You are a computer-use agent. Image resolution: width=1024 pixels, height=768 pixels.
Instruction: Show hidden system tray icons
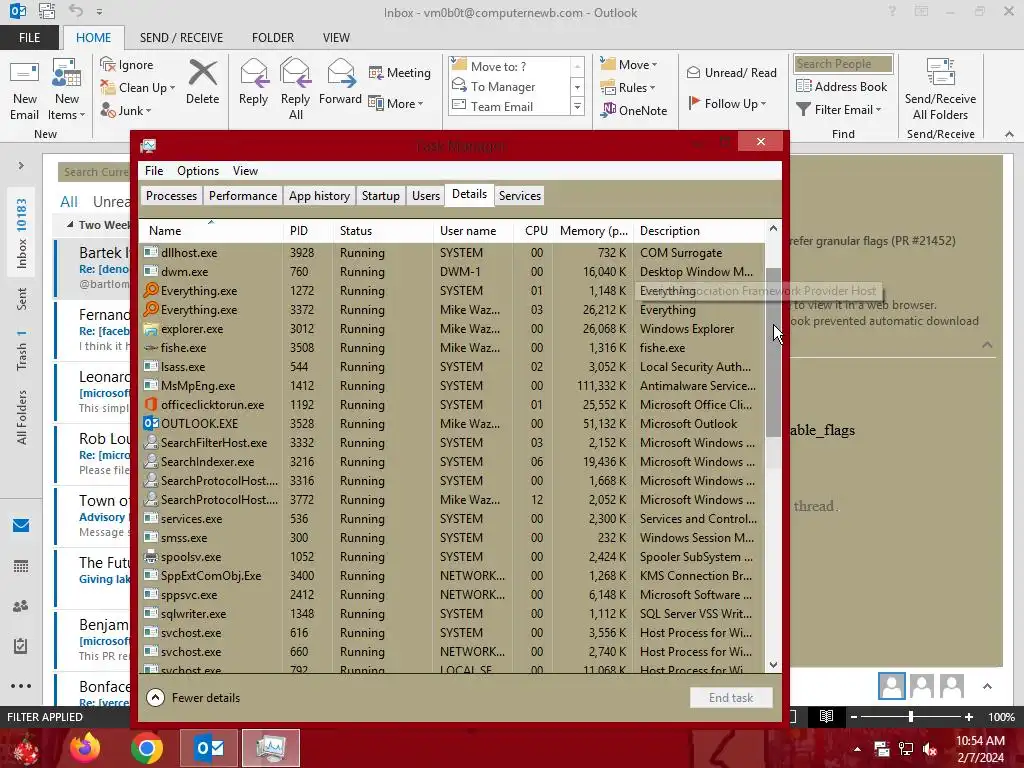(x=857, y=749)
